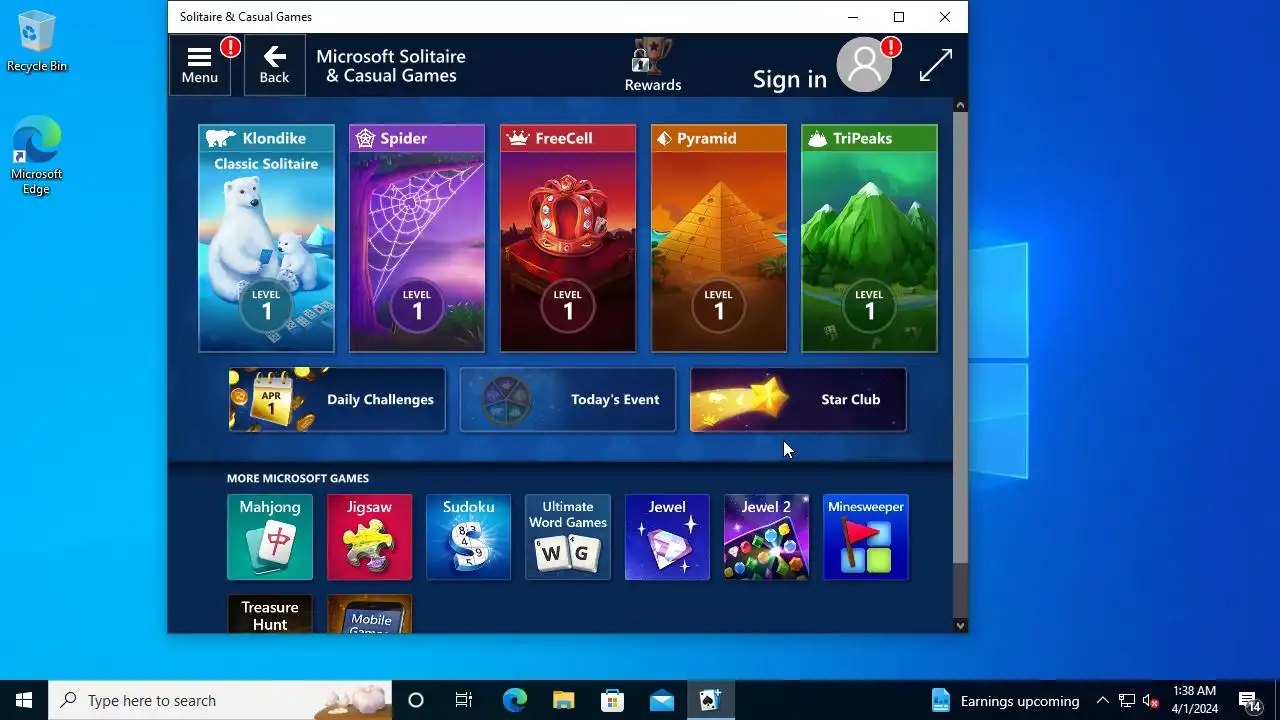Open Task View in taskbar
The height and width of the screenshot is (720, 1280).
tap(464, 700)
